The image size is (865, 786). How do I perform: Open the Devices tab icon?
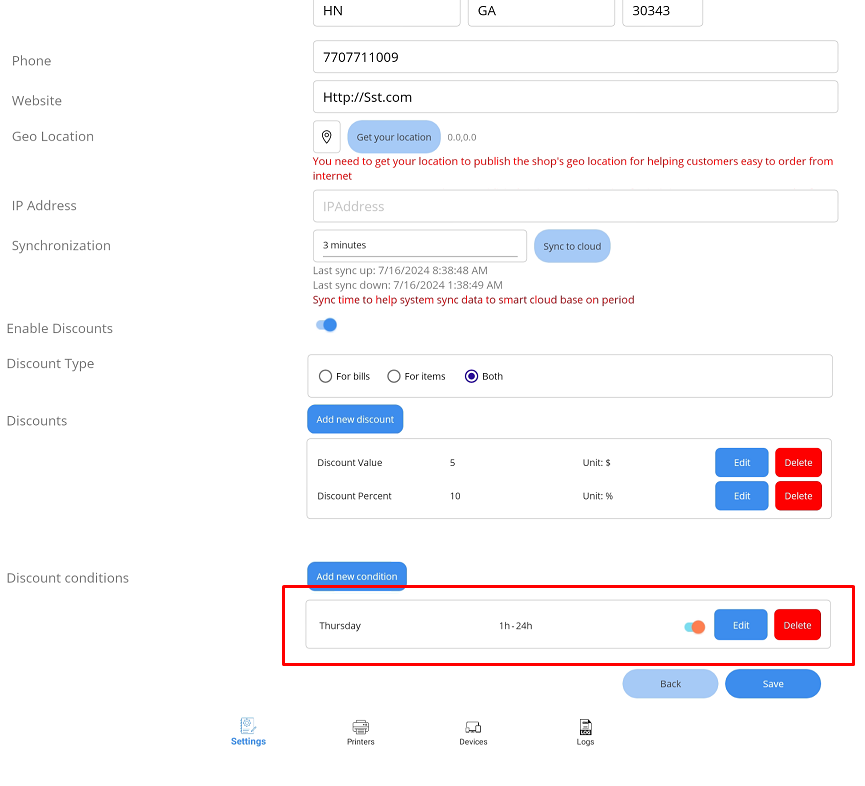point(473,727)
